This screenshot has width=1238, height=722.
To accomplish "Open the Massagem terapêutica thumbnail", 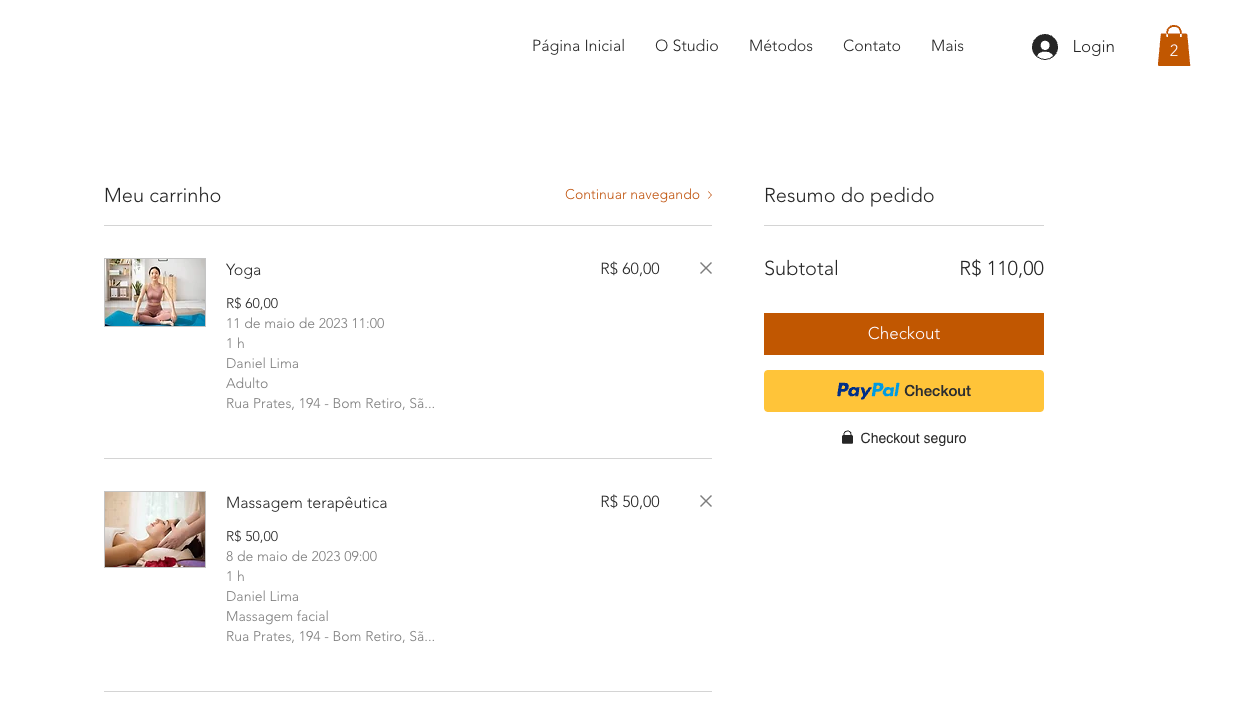I will pyautogui.click(x=155, y=529).
